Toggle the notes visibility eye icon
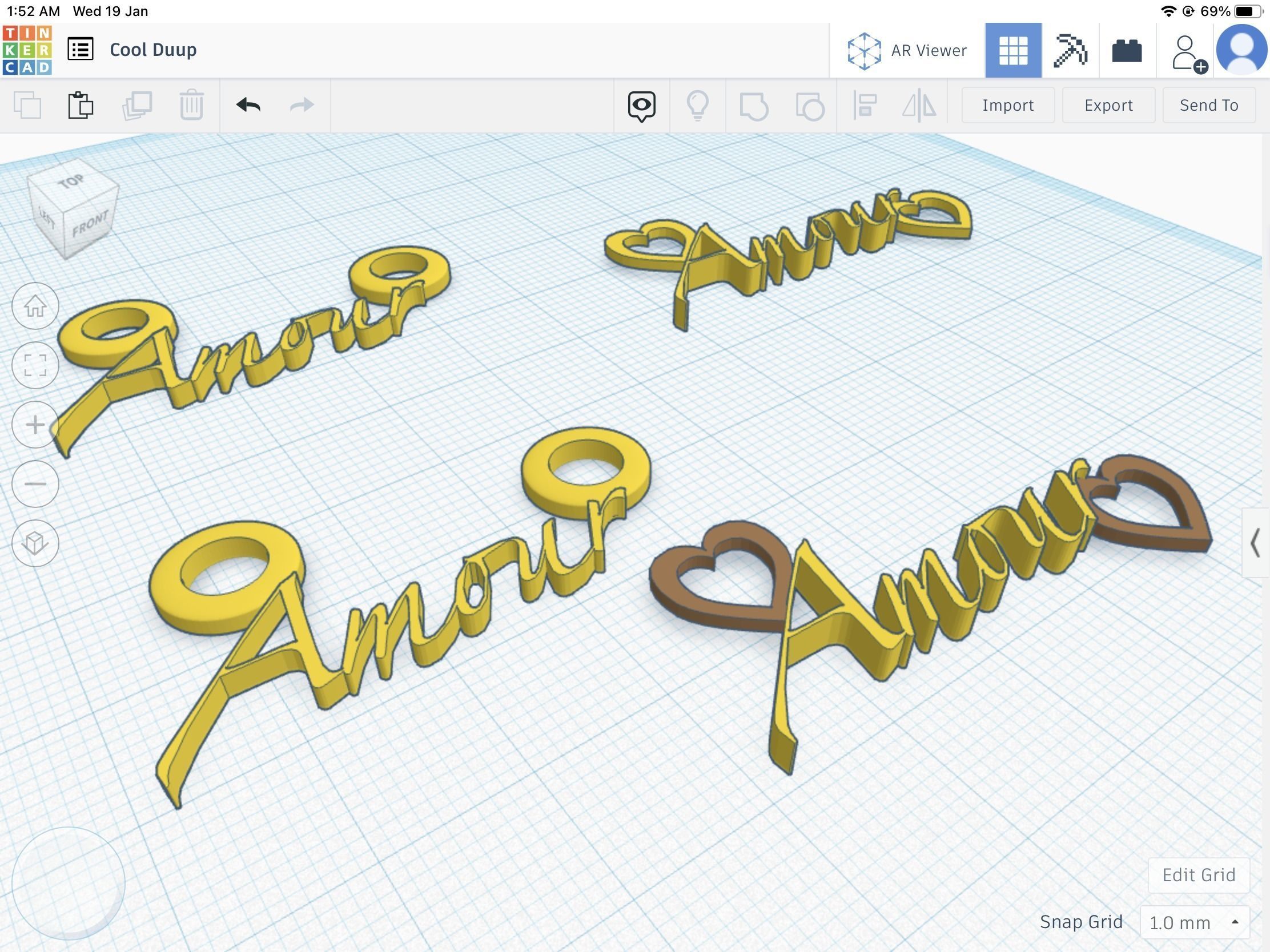Viewport: 1270px width, 952px height. [x=641, y=106]
